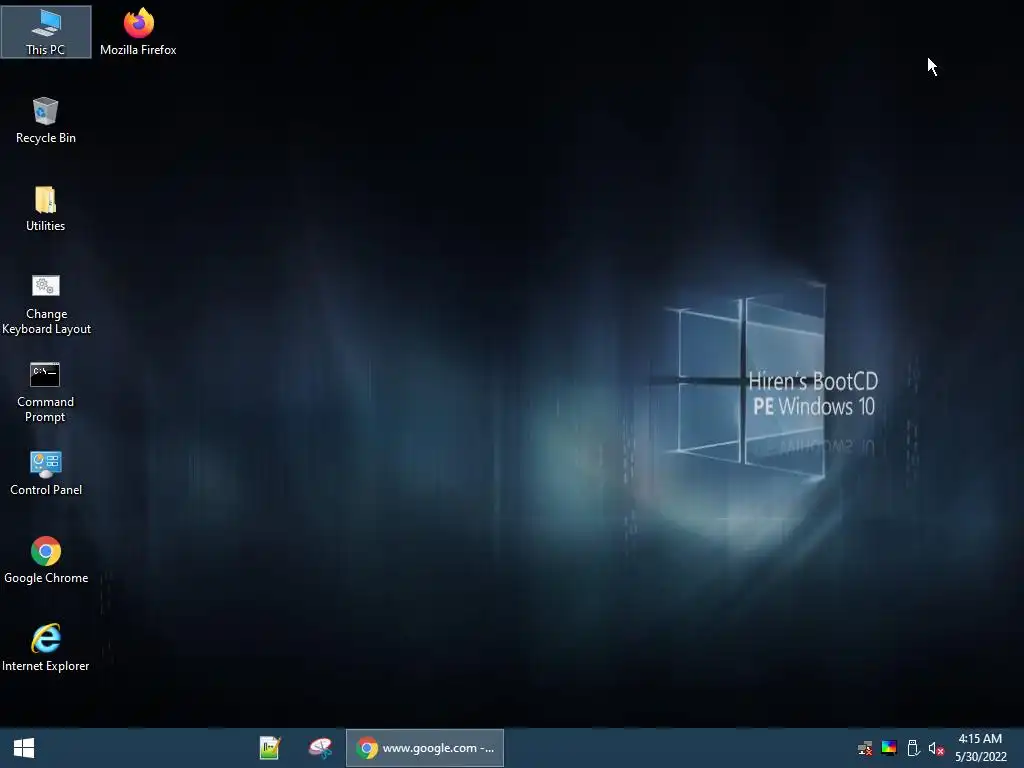Select the Internet Explorer icon
Image resolution: width=1024 pixels, height=768 pixels.
pyautogui.click(x=46, y=648)
